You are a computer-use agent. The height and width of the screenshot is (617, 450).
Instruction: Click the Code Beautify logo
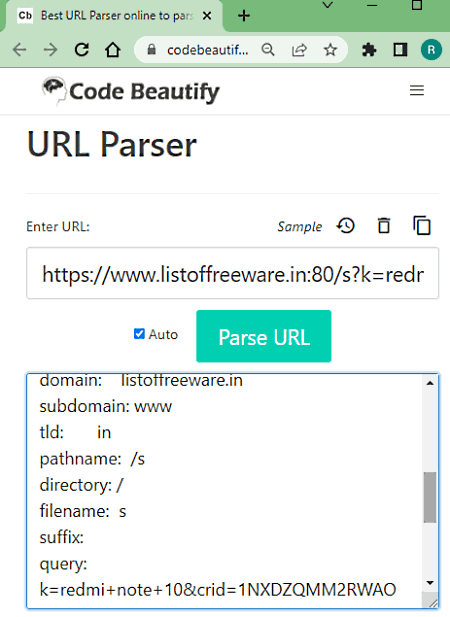pyautogui.click(x=130, y=91)
